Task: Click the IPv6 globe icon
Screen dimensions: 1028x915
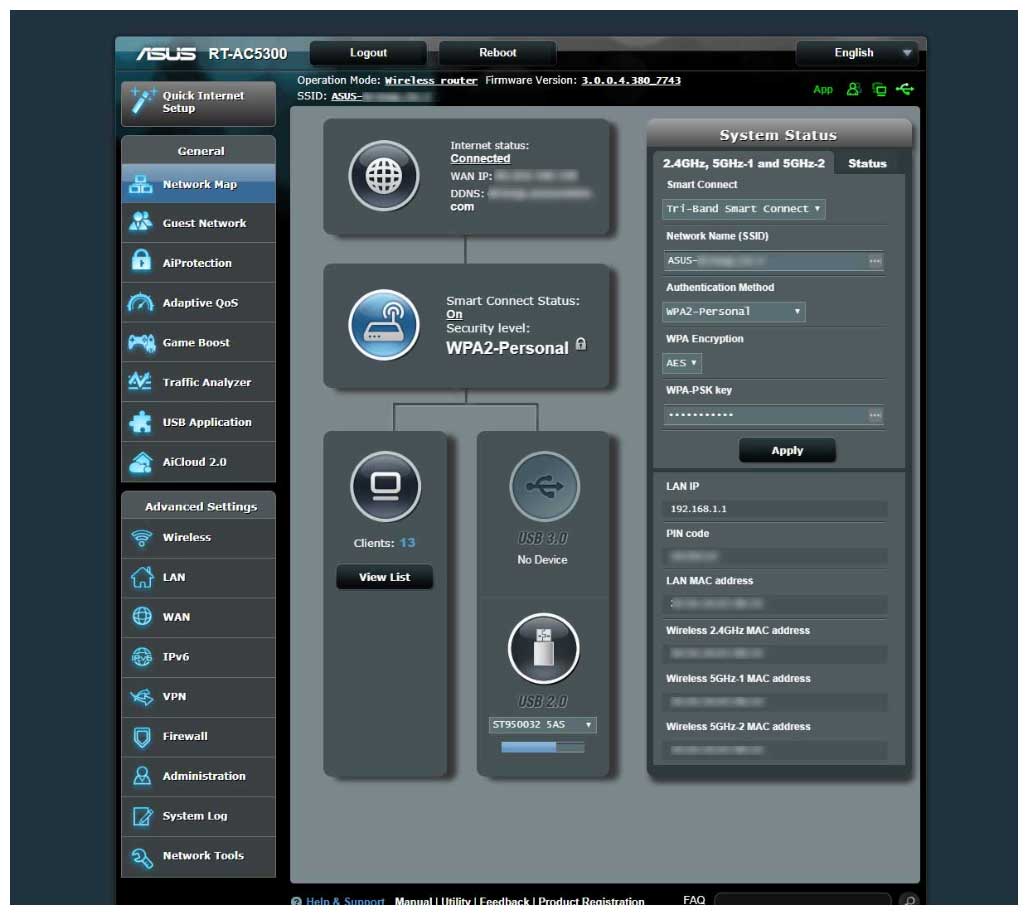Action: point(142,656)
